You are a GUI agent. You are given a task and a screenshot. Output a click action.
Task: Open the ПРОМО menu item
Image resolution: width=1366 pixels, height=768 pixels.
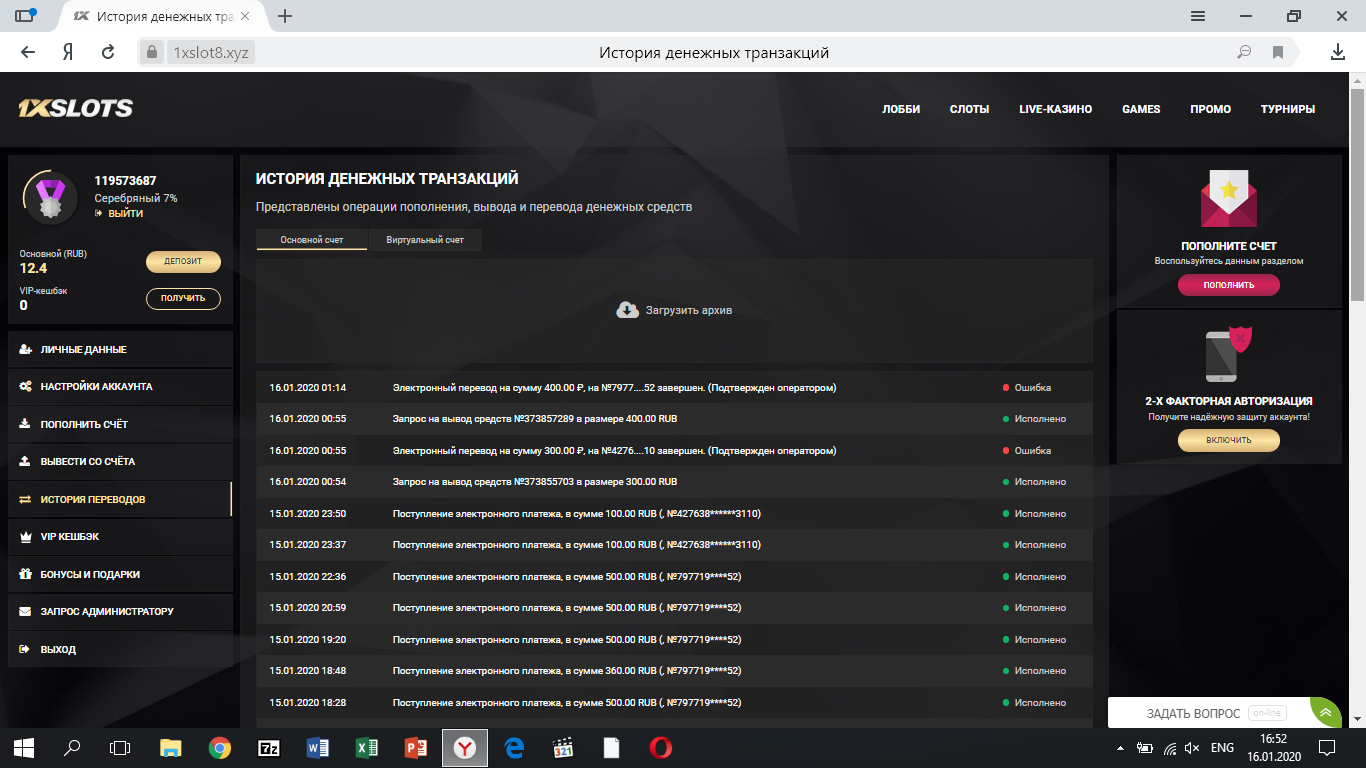[1210, 109]
